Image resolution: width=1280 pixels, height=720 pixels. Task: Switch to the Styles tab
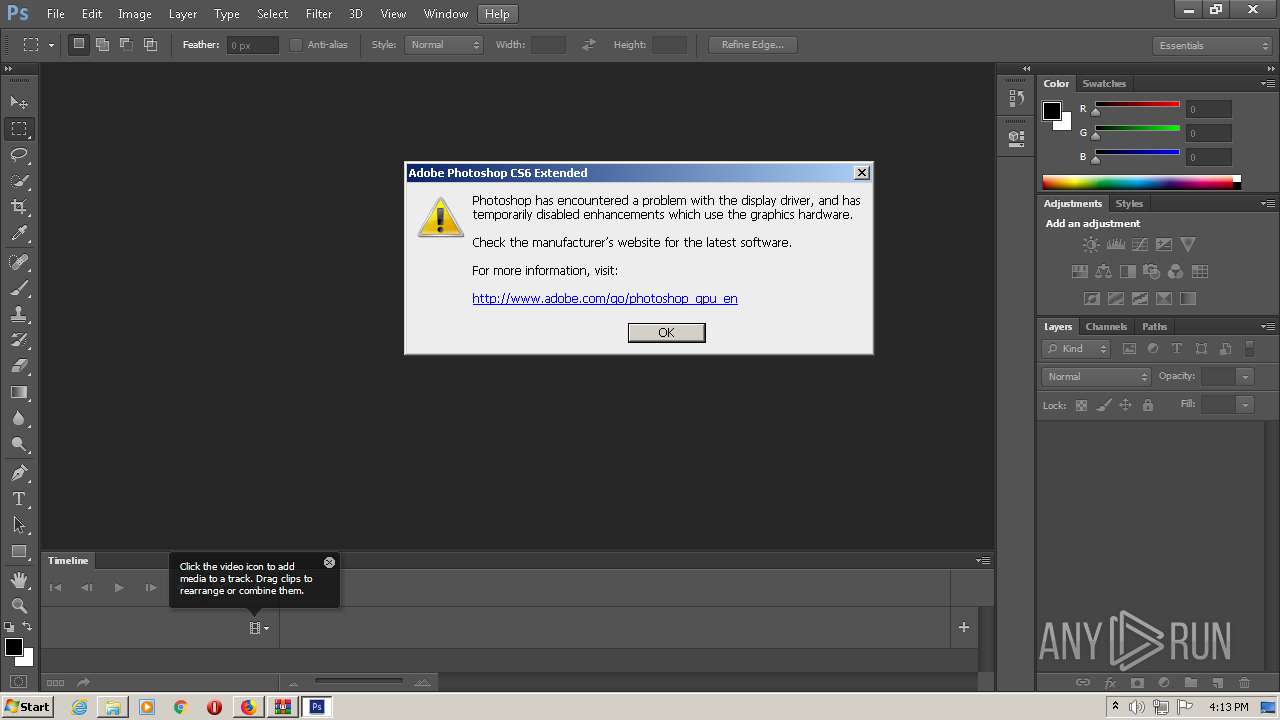(x=1129, y=204)
